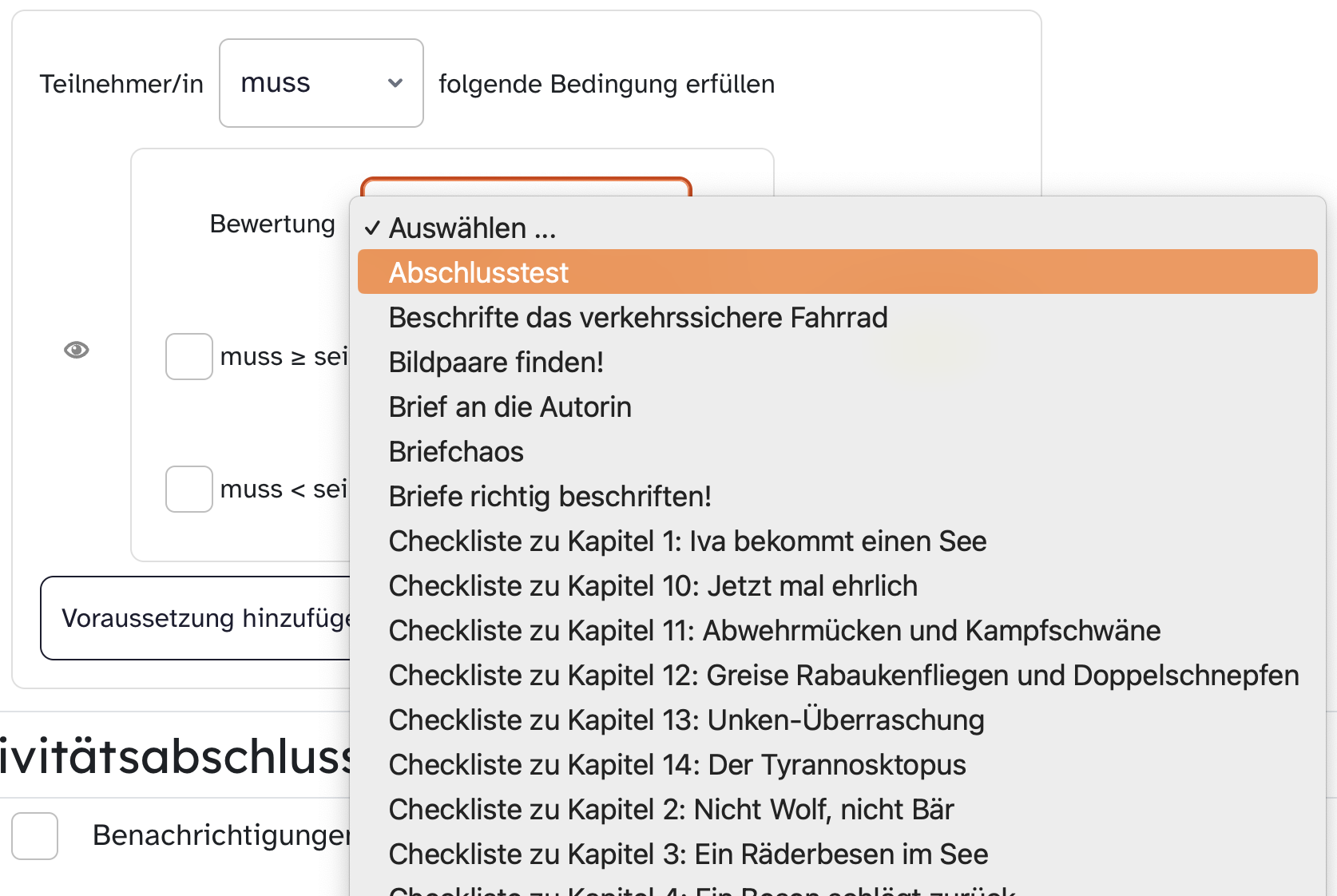The image size is (1337, 896).
Task: Select Checkliste Kapitel 14: Der Tyrannosktopus
Action: (x=676, y=765)
